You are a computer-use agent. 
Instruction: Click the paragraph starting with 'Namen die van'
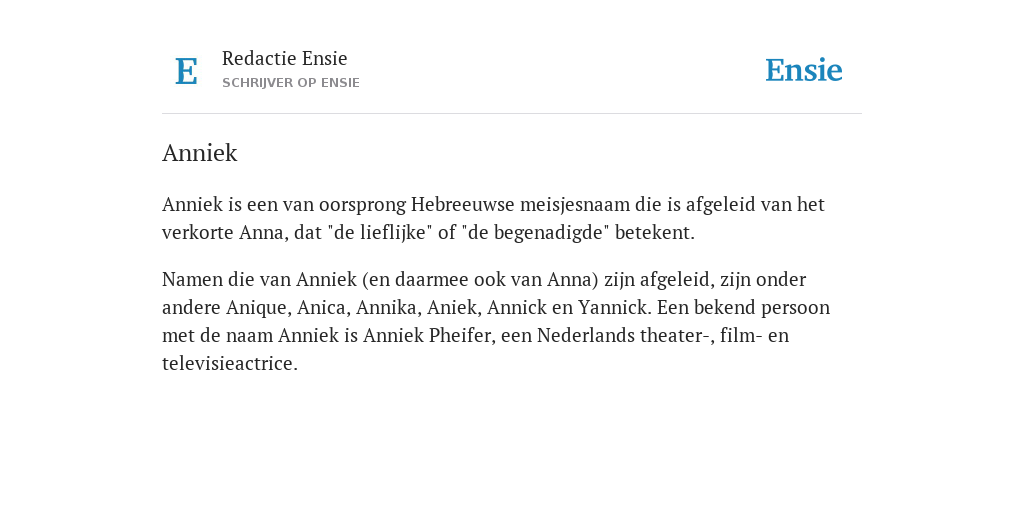tap(496, 321)
